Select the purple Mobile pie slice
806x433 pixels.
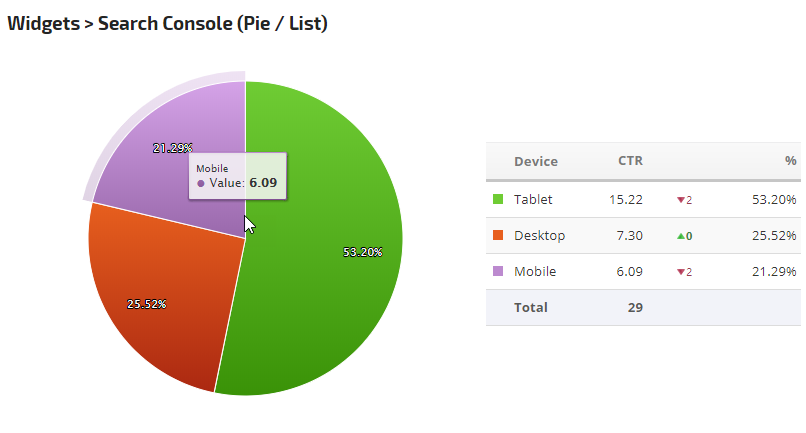click(x=150, y=180)
